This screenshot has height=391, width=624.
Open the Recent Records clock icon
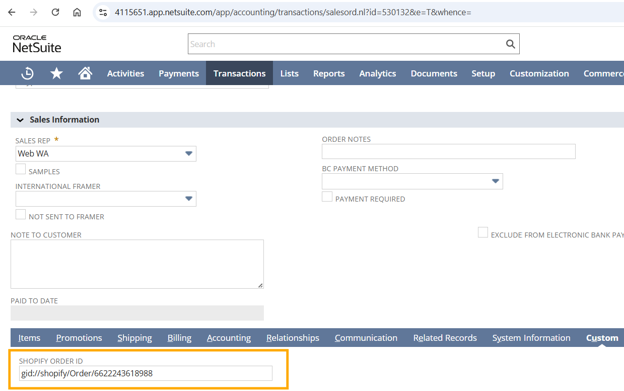[27, 73]
